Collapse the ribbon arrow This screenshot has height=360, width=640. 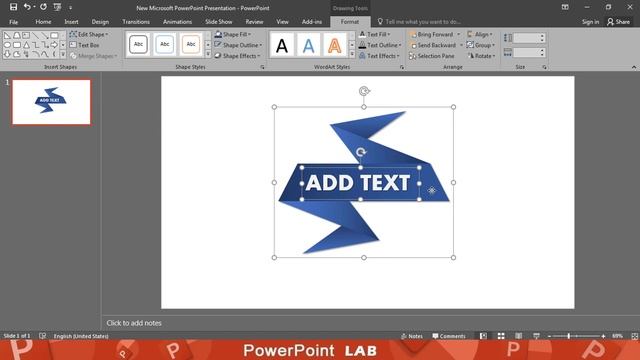click(x=634, y=67)
